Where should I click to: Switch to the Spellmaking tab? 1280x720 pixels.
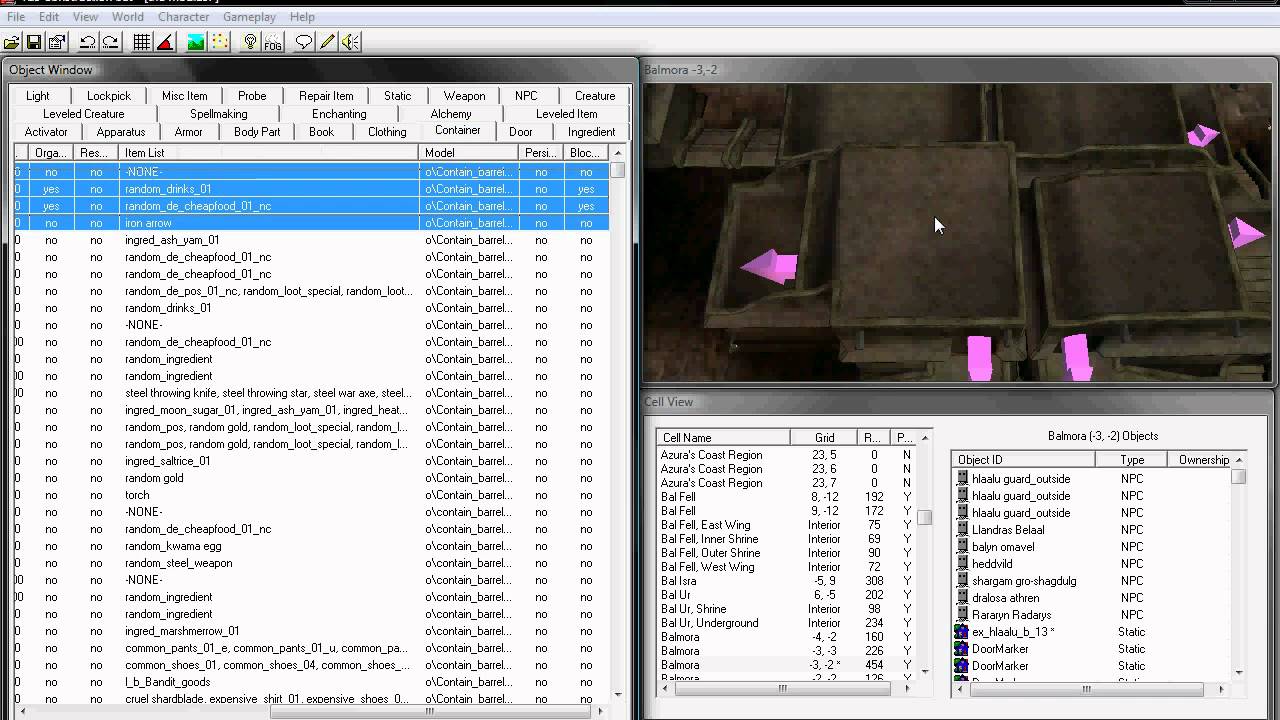(x=219, y=114)
